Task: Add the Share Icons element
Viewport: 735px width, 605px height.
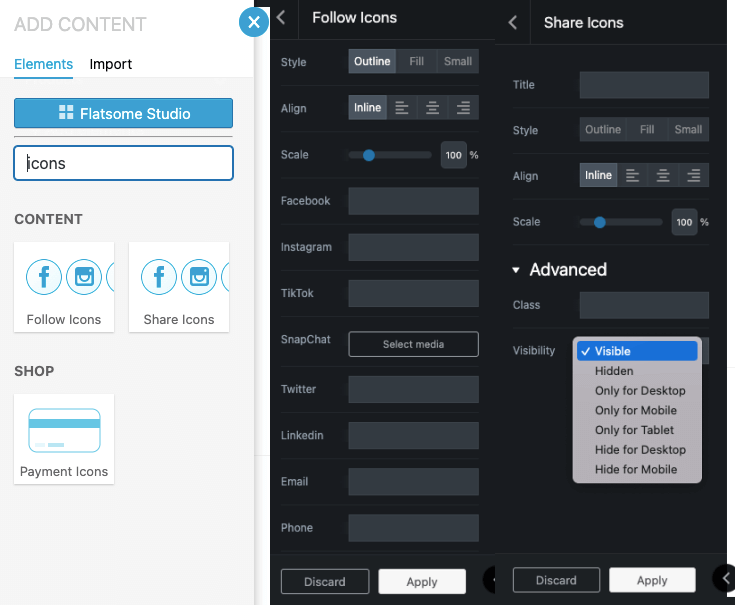Action: point(179,287)
